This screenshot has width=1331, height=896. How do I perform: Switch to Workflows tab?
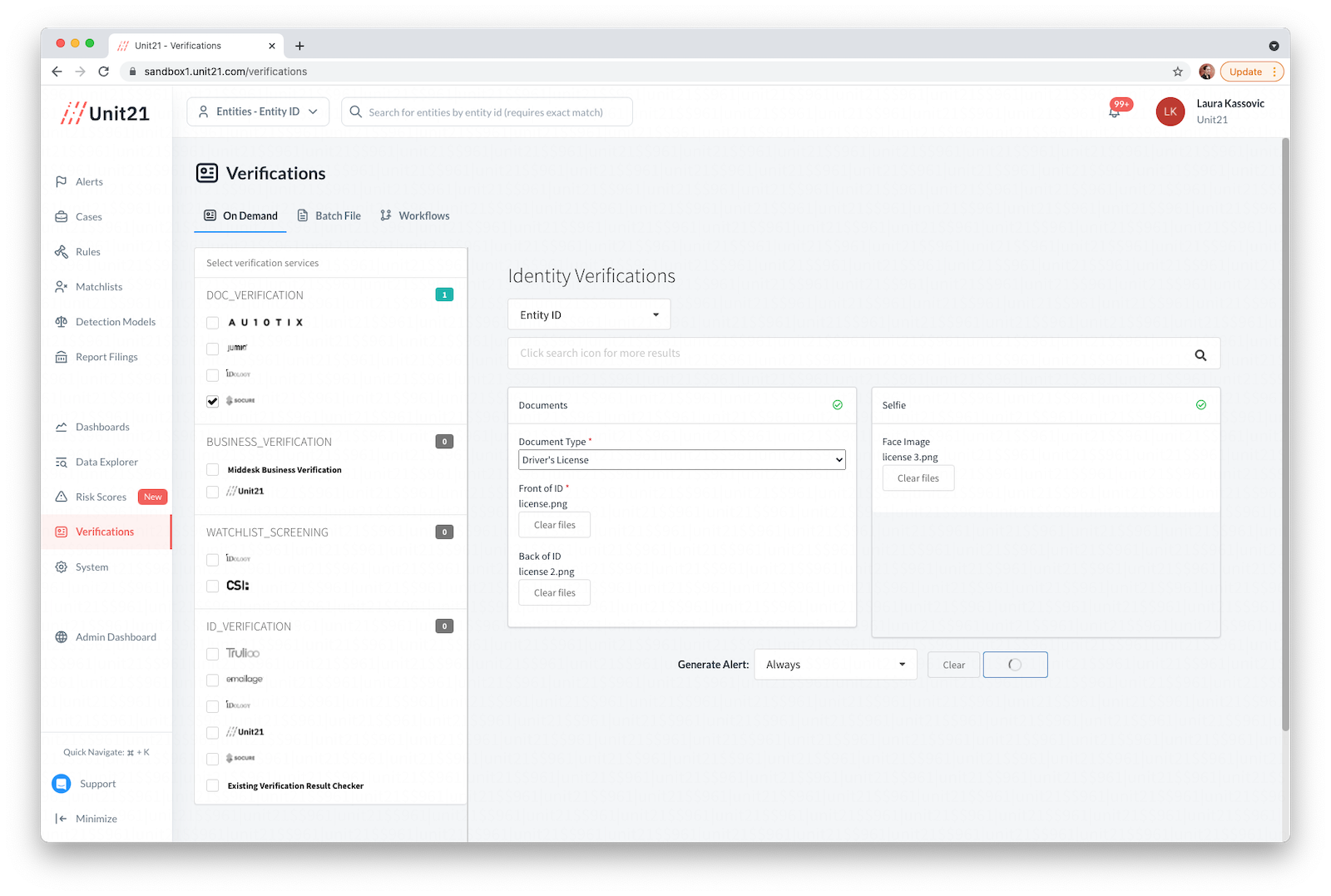point(415,215)
